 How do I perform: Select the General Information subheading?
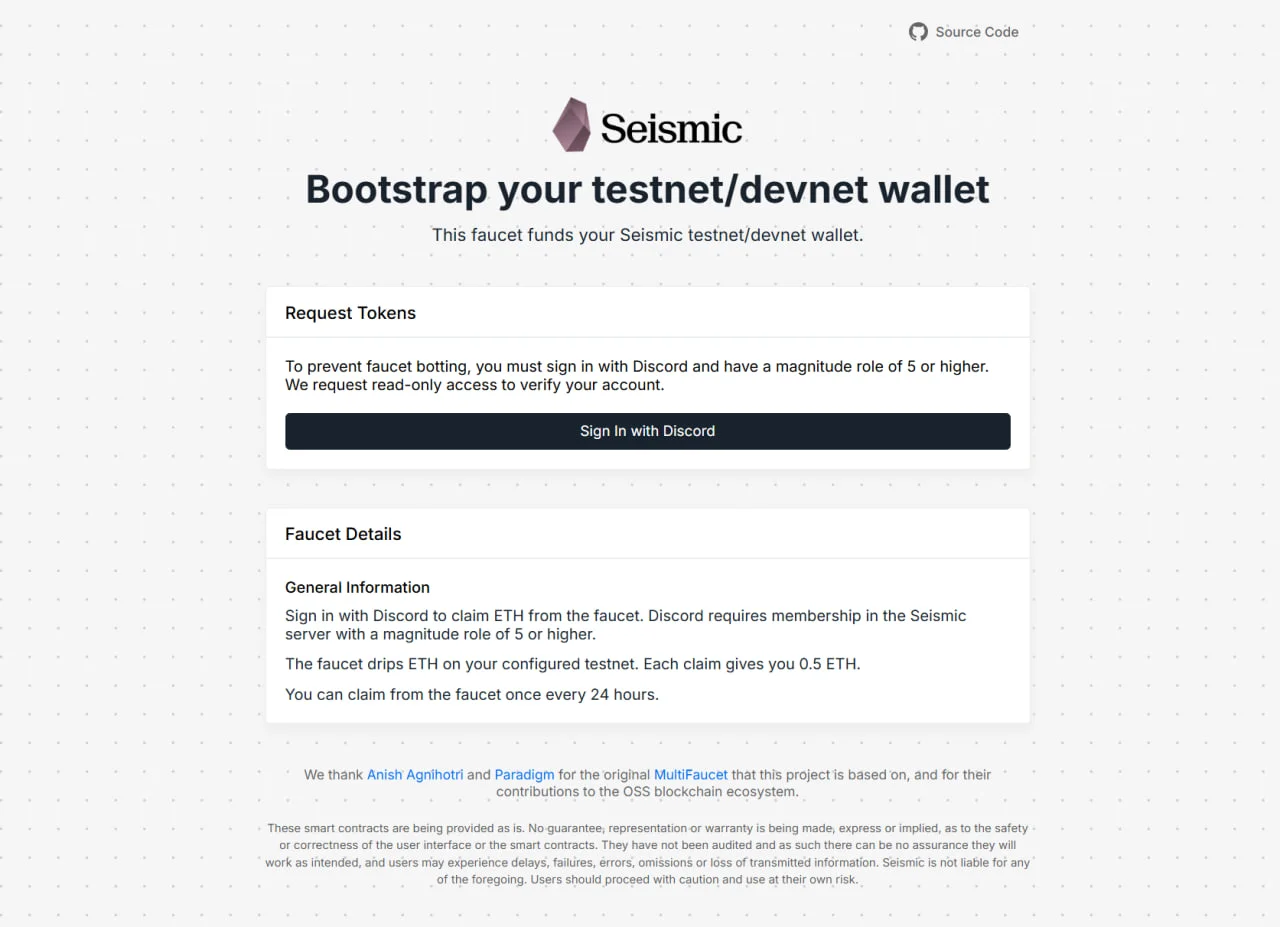[357, 587]
